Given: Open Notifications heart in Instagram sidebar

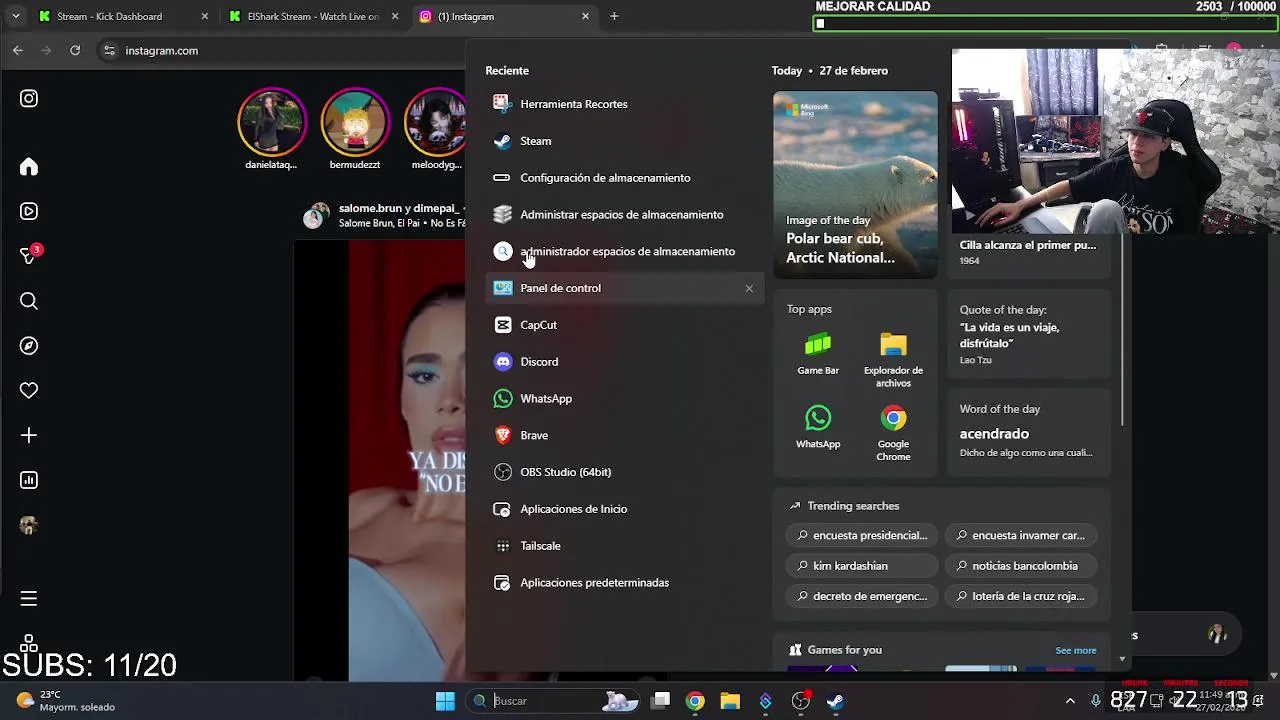Looking at the screenshot, I should click(29, 391).
